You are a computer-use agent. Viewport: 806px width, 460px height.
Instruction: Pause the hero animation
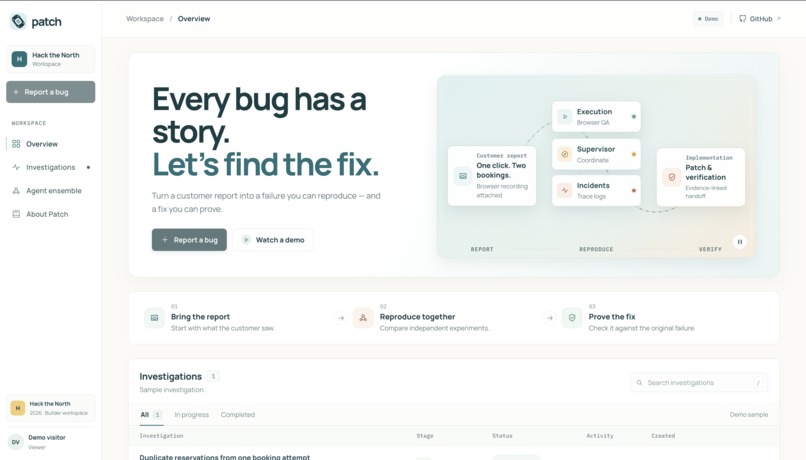point(740,242)
